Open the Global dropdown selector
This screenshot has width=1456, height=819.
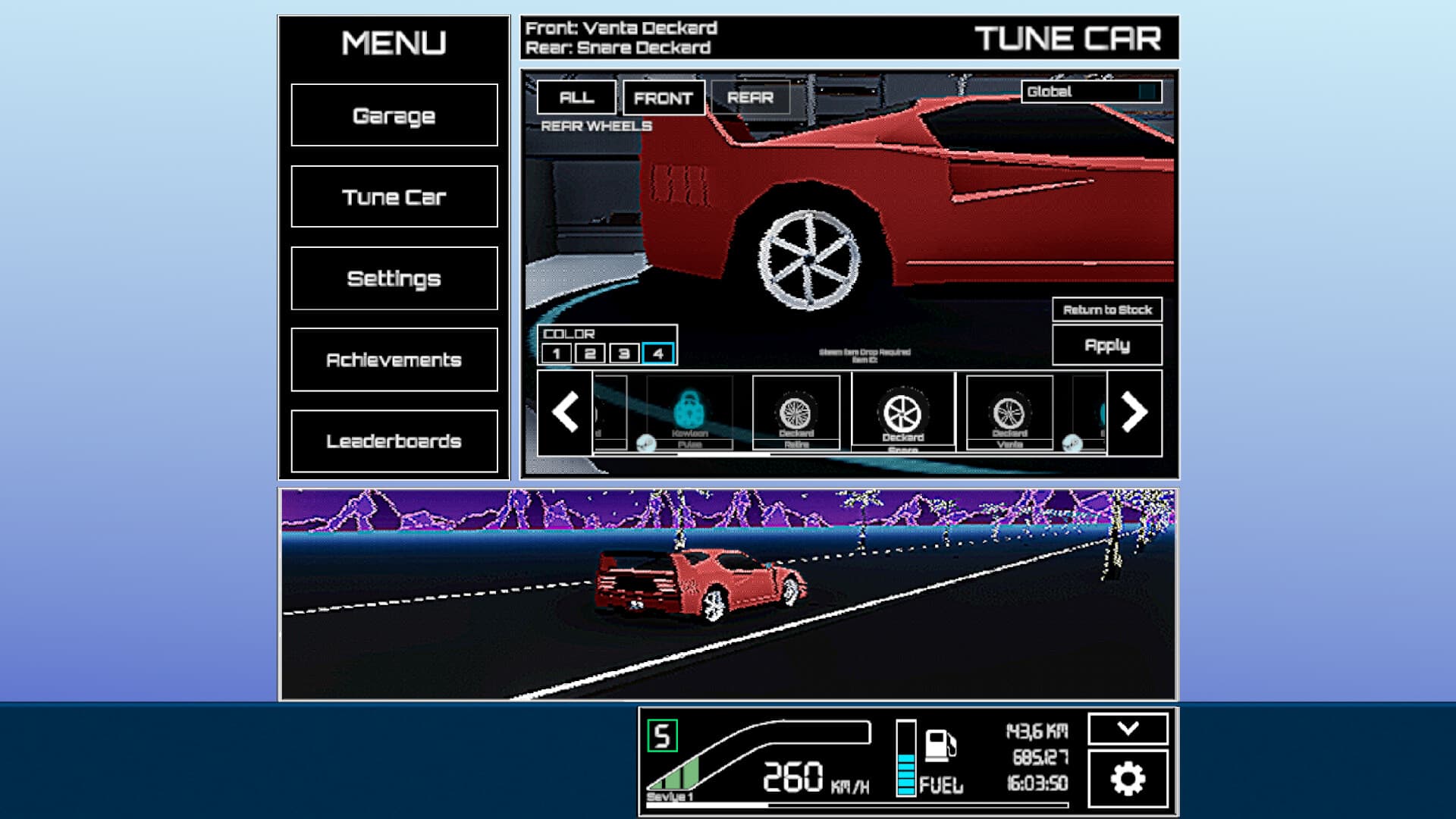[1092, 92]
